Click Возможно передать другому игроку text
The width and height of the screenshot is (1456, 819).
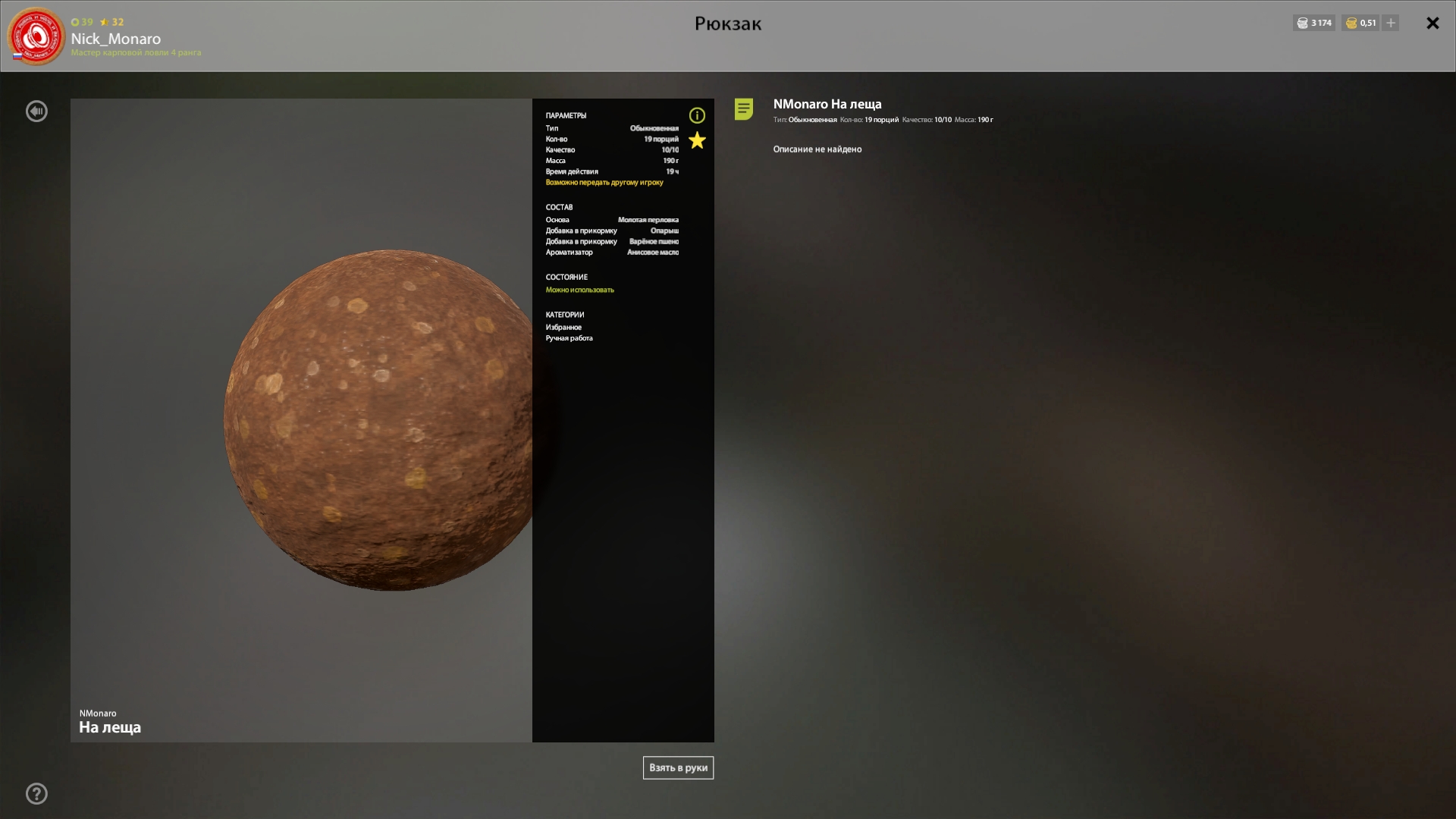pos(604,183)
